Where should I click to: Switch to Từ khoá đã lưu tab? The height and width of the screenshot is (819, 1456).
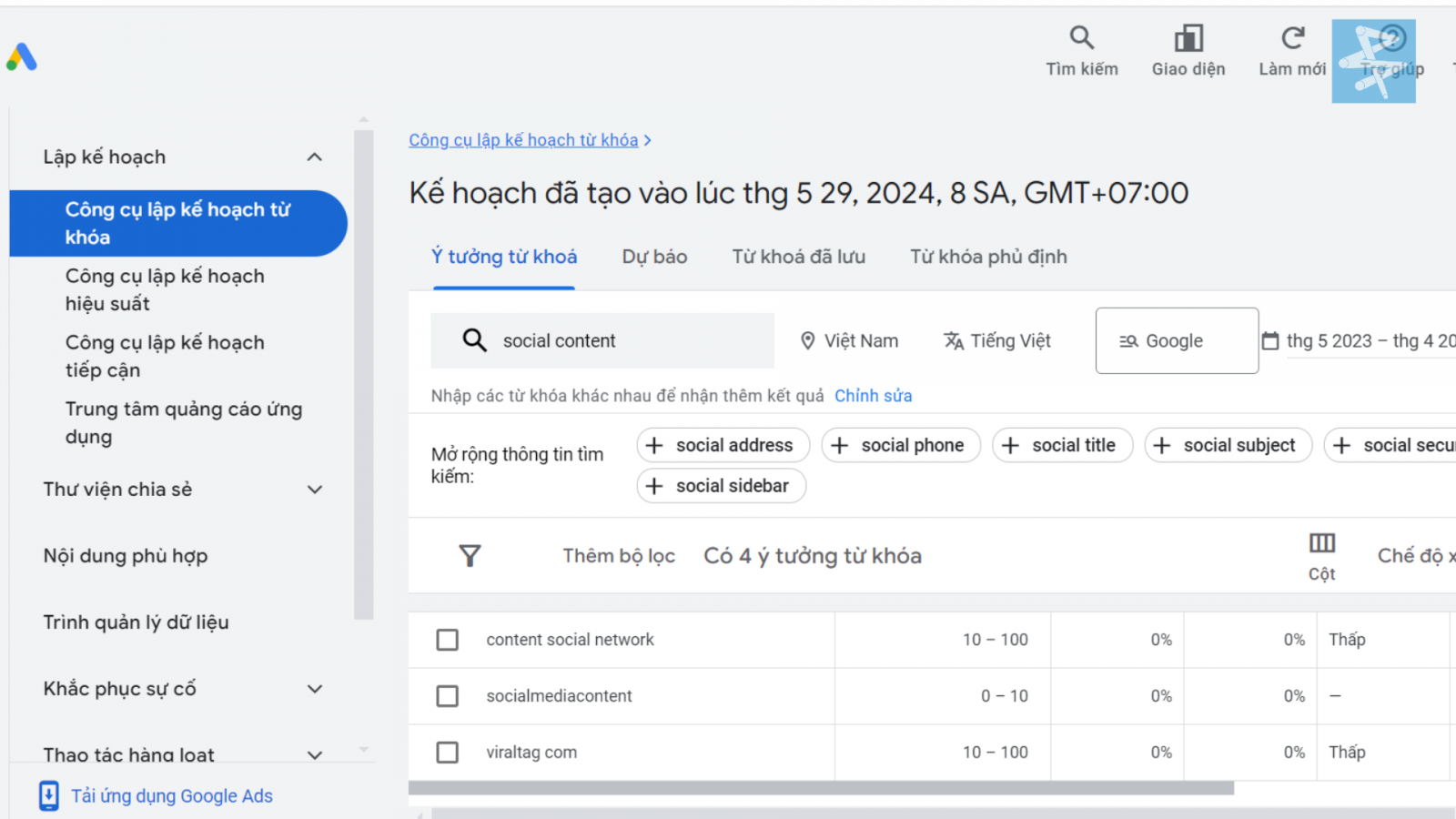tap(798, 258)
